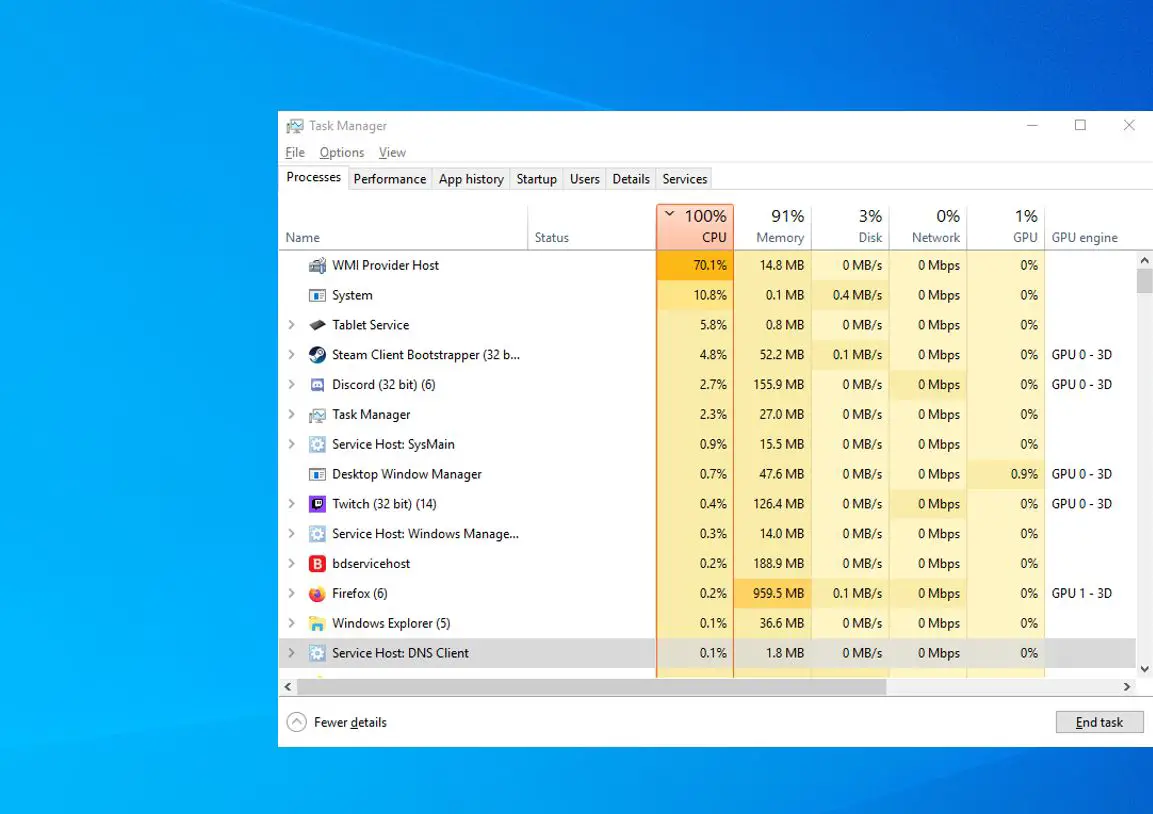Click the Twitch process icon

click(x=317, y=504)
